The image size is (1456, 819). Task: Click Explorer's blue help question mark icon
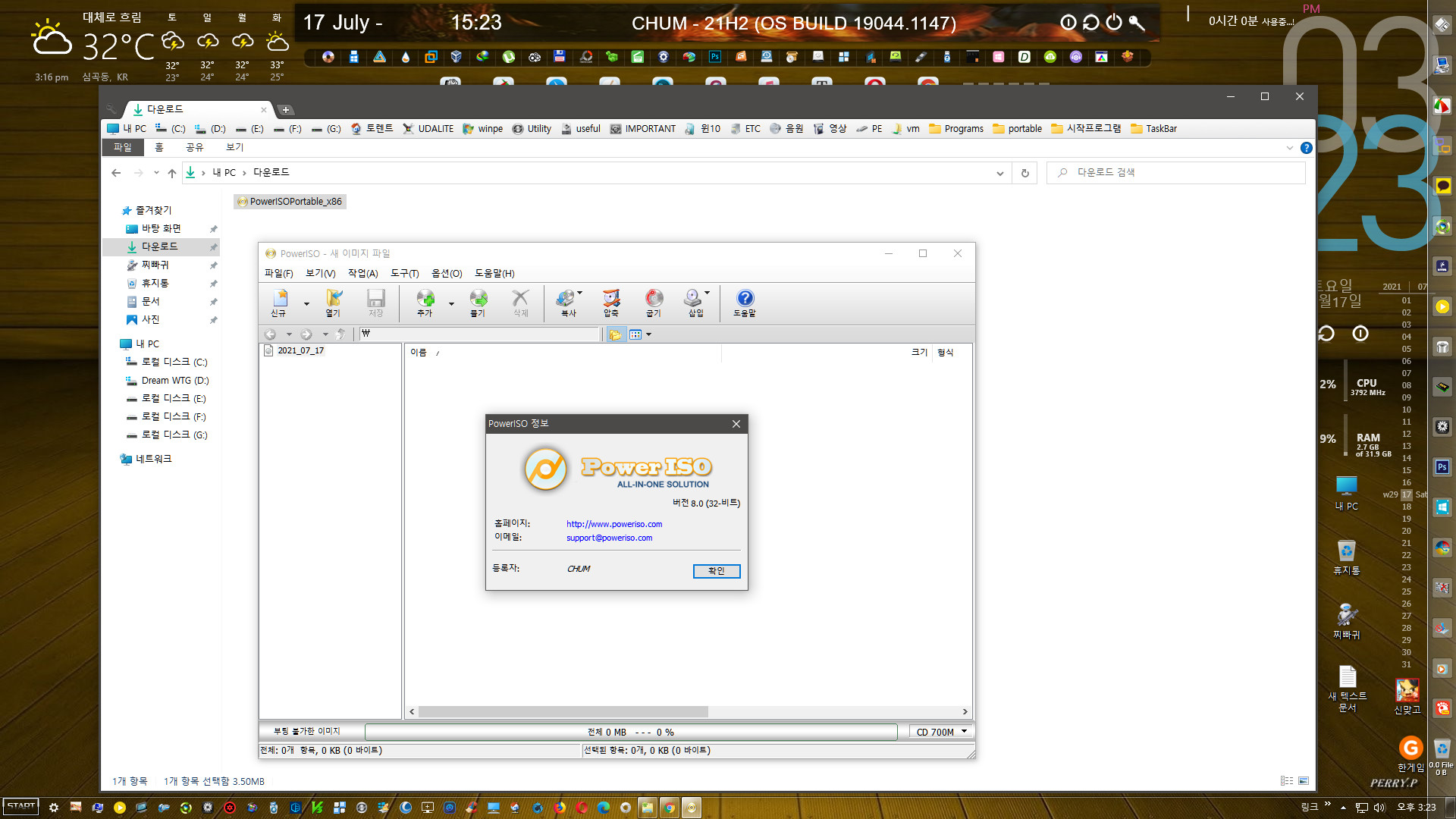(x=1306, y=148)
